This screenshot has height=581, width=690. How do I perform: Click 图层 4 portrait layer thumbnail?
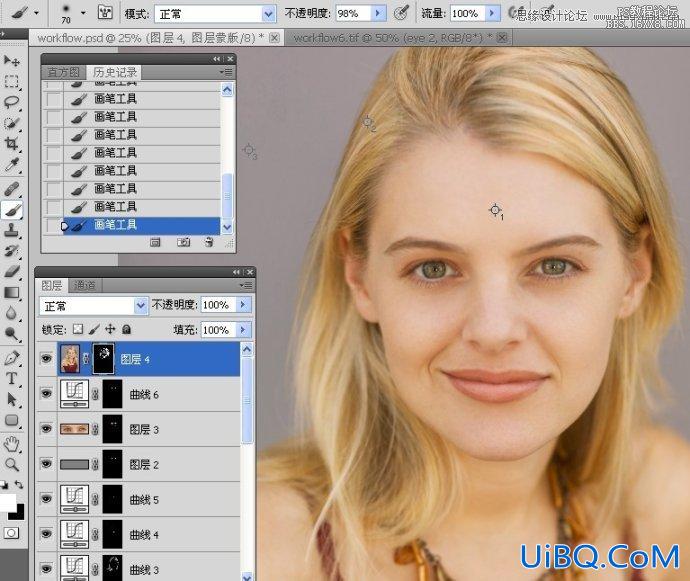point(70,359)
